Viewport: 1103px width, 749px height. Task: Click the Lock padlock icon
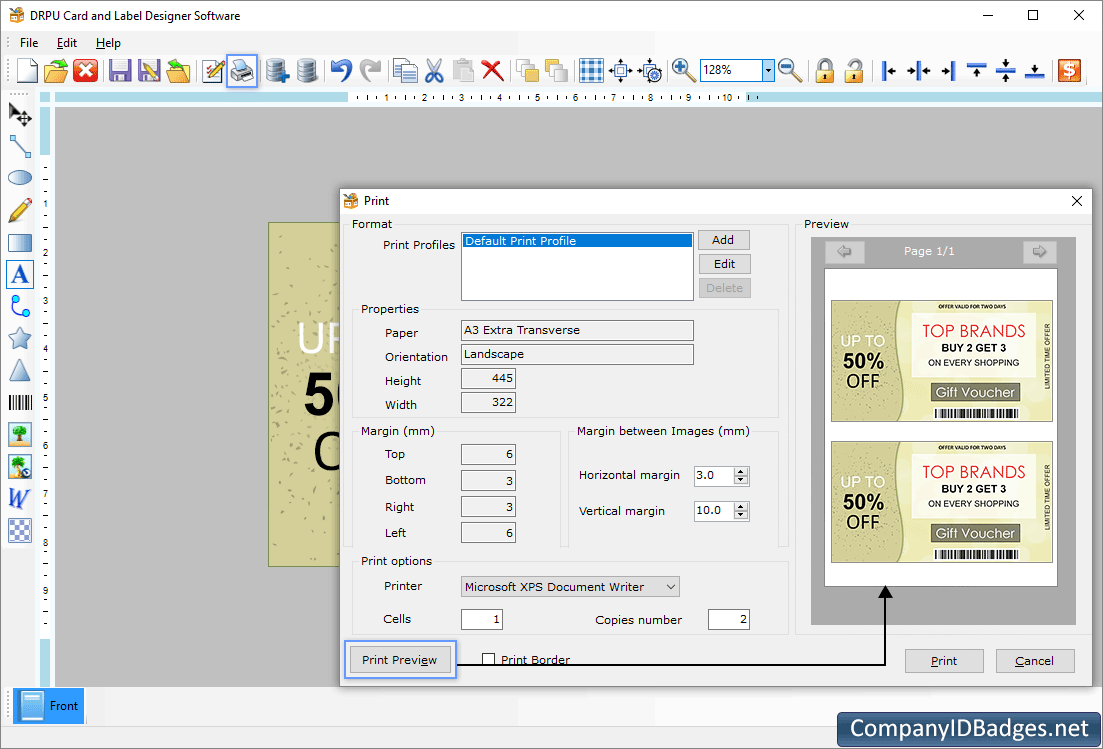point(824,70)
